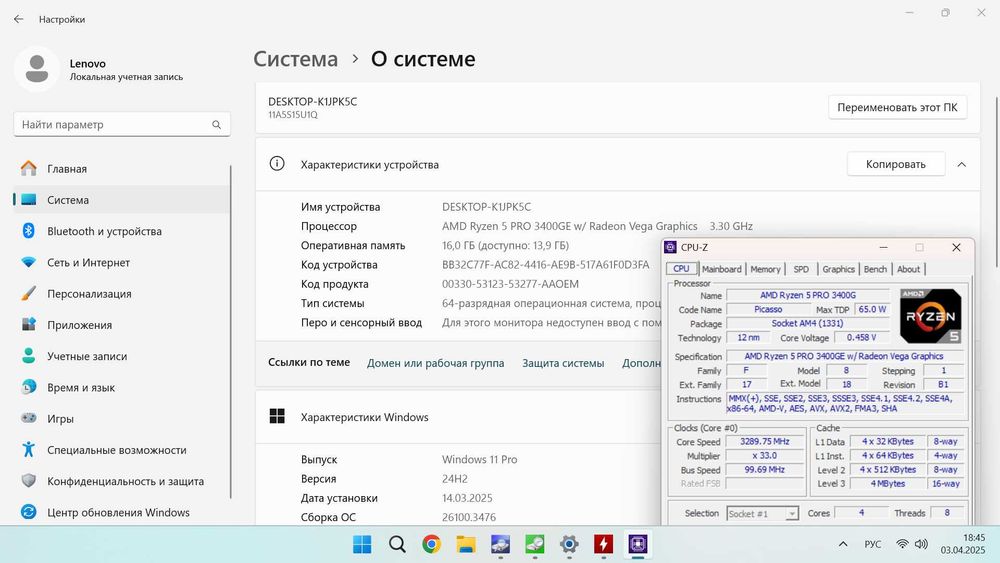Image resolution: width=1000 pixels, height=563 pixels.
Task: Open the Учетные записи section
Action: pyautogui.click(x=121, y=356)
